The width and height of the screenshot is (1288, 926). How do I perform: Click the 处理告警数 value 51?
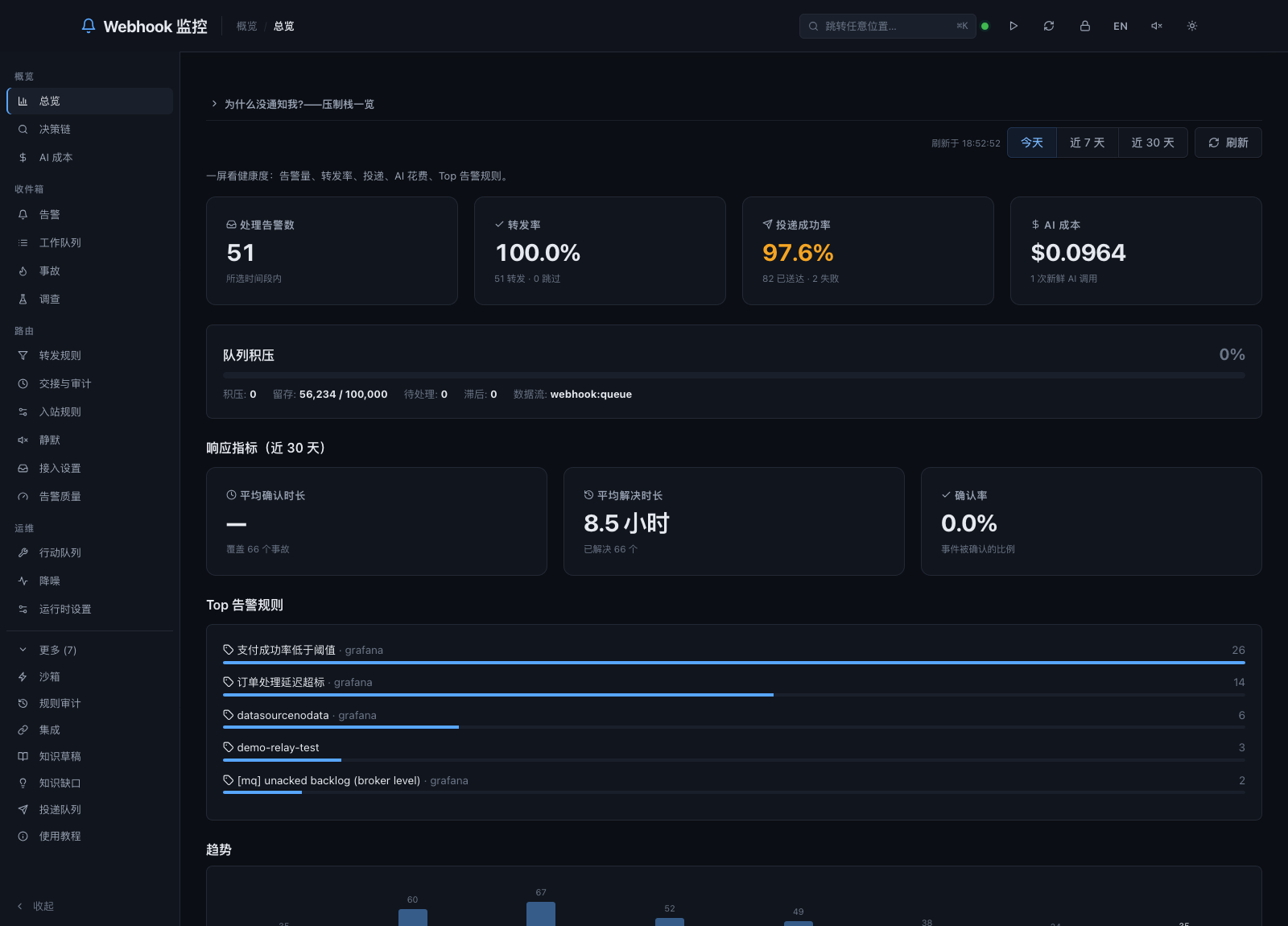click(241, 253)
